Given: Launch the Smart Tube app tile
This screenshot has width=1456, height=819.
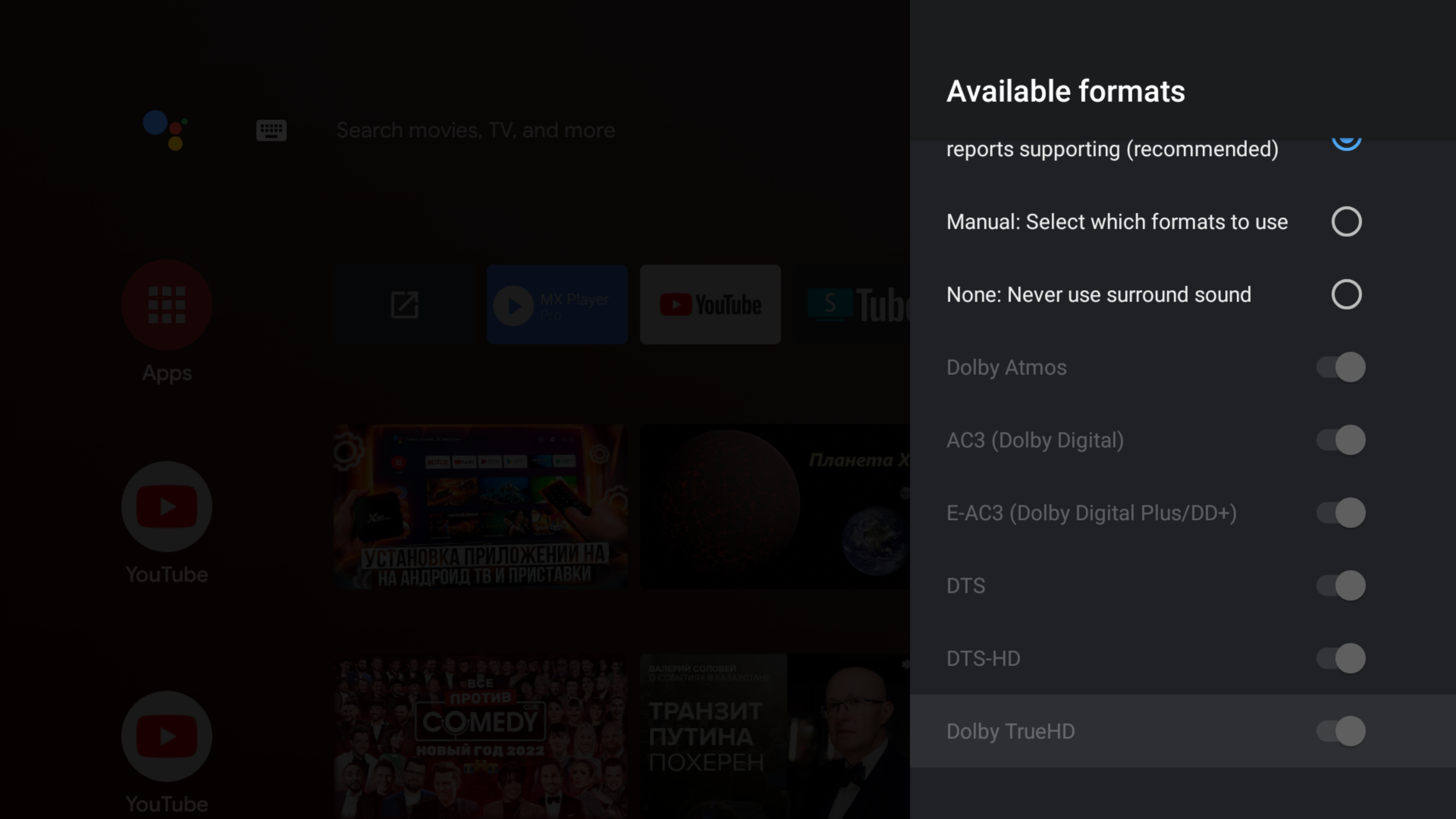Looking at the screenshot, I should coord(852,304).
